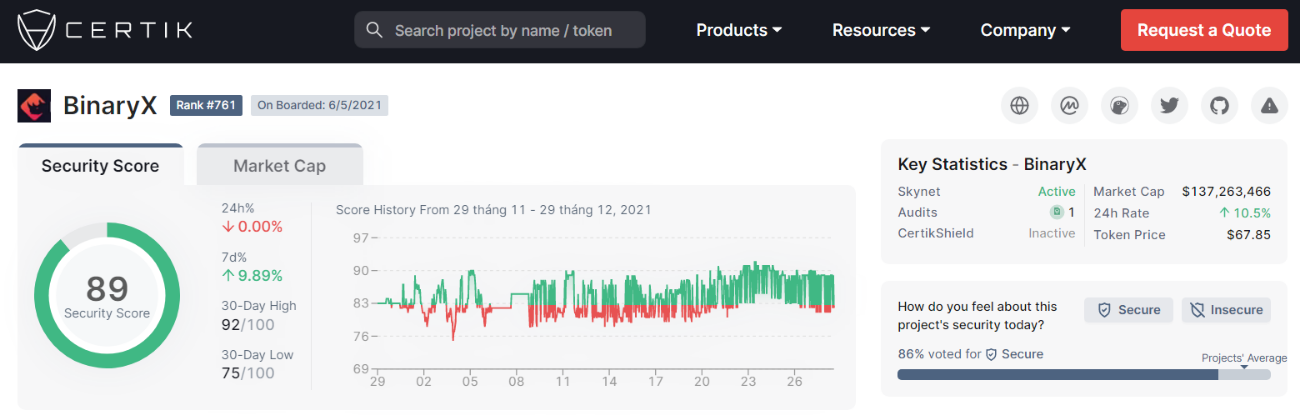Switch to the Market Cap tab
The image size is (1300, 415).
click(x=279, y=166)
